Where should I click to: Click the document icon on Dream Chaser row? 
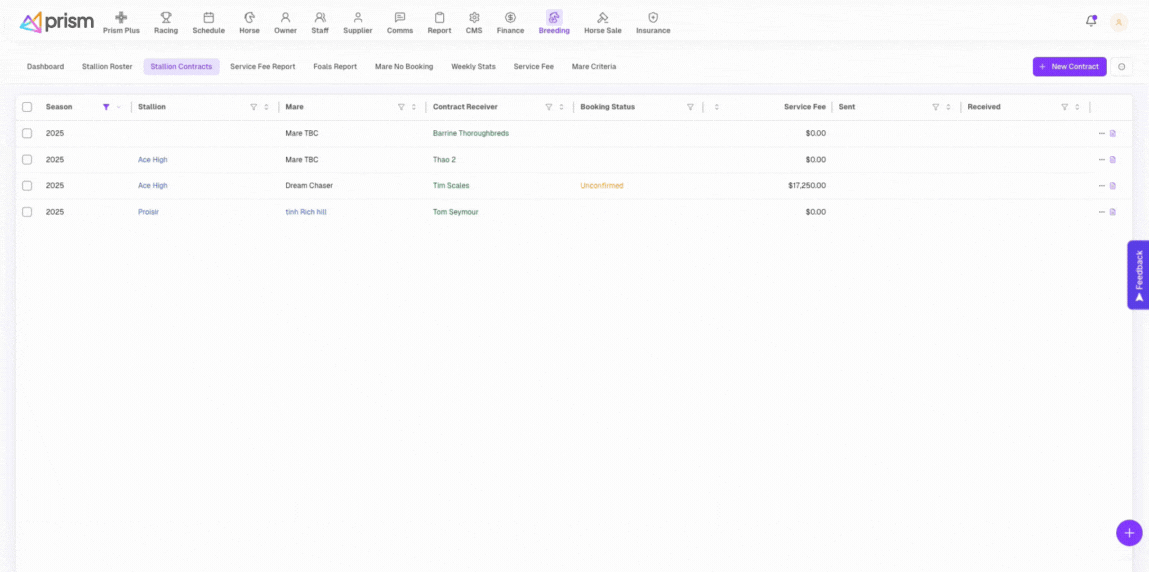pos(1112,186)
